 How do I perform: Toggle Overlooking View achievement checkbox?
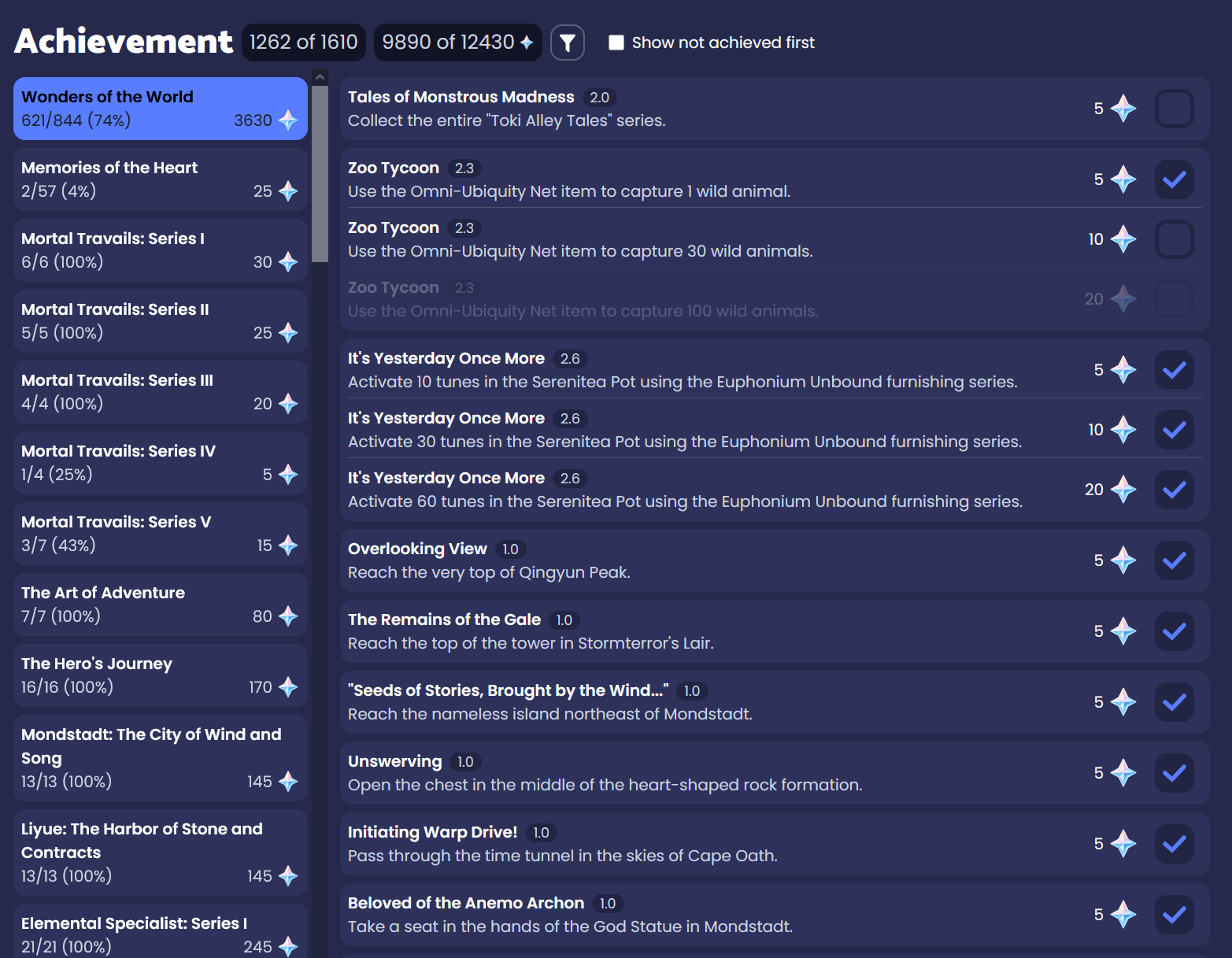[x=1174, y=560]
